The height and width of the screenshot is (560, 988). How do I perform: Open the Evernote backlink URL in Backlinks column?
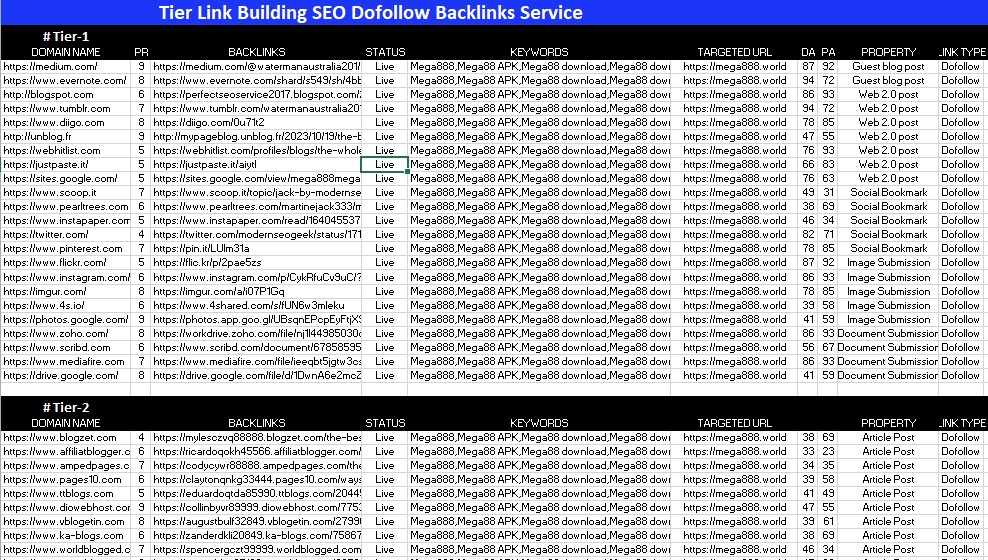(x=256, y=80)
